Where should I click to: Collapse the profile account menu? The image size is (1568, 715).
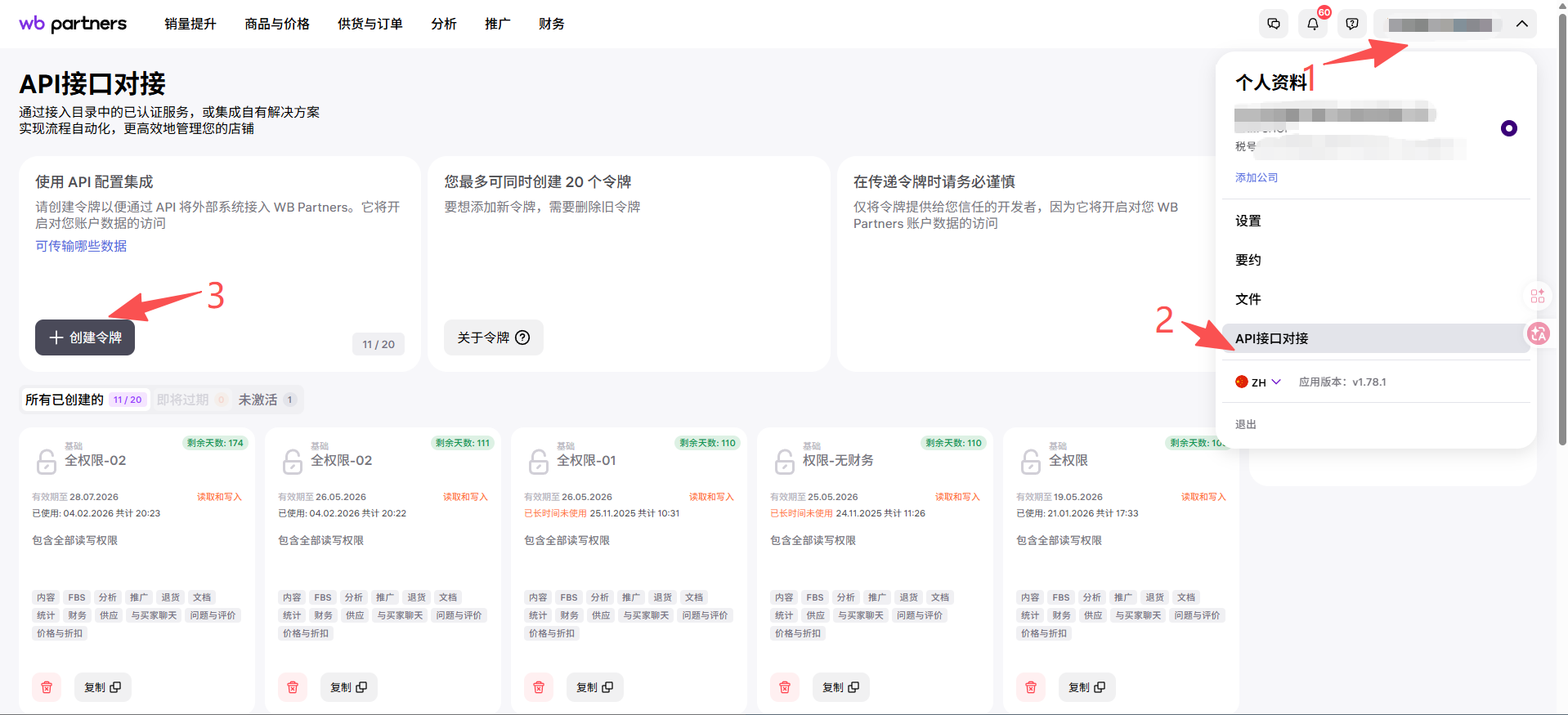pos(1521,24)
